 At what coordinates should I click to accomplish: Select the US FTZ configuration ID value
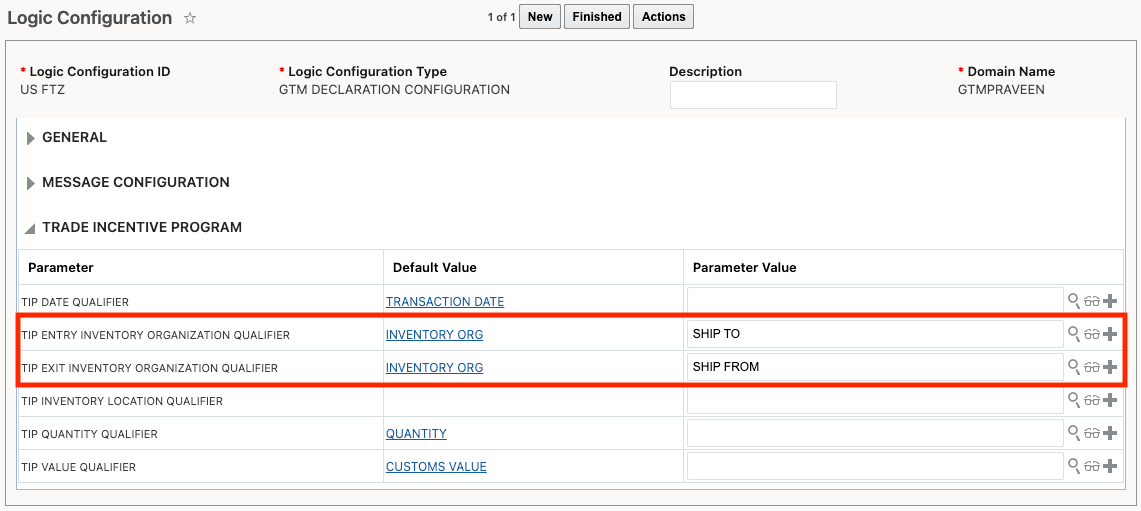pyautogui.click(x=43, y=90)
